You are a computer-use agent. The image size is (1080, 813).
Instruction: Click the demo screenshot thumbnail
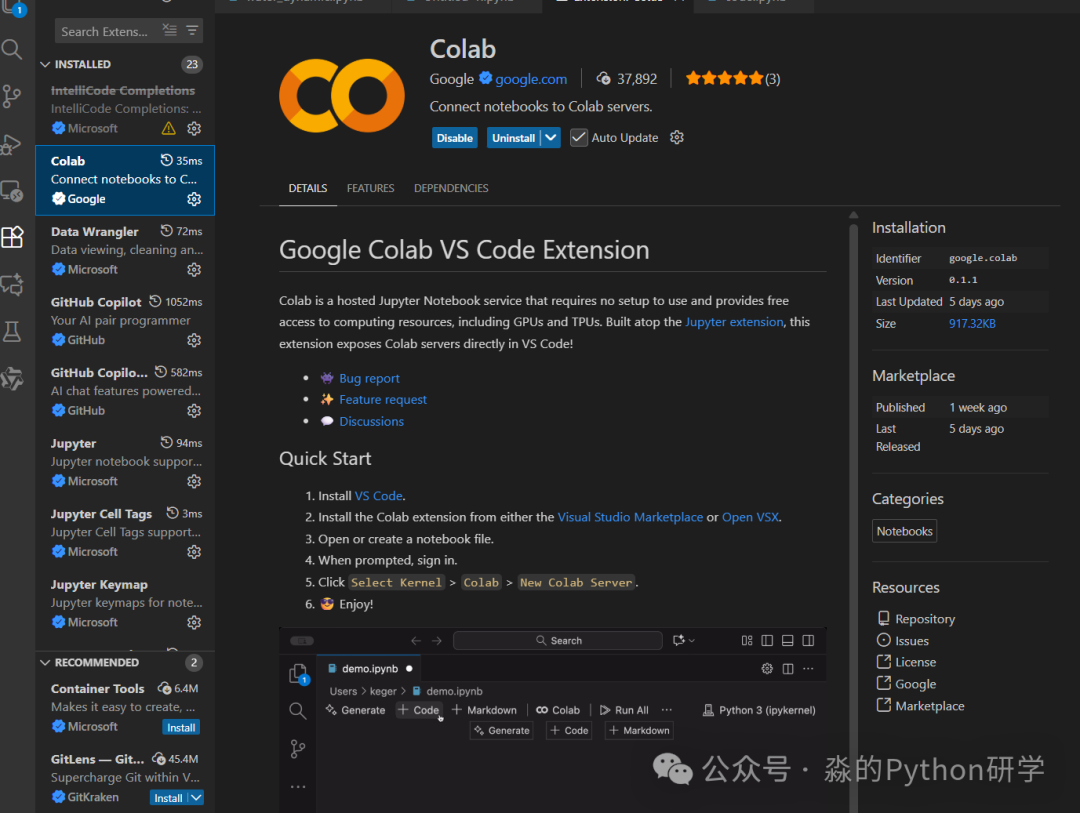tap(552, 720)
